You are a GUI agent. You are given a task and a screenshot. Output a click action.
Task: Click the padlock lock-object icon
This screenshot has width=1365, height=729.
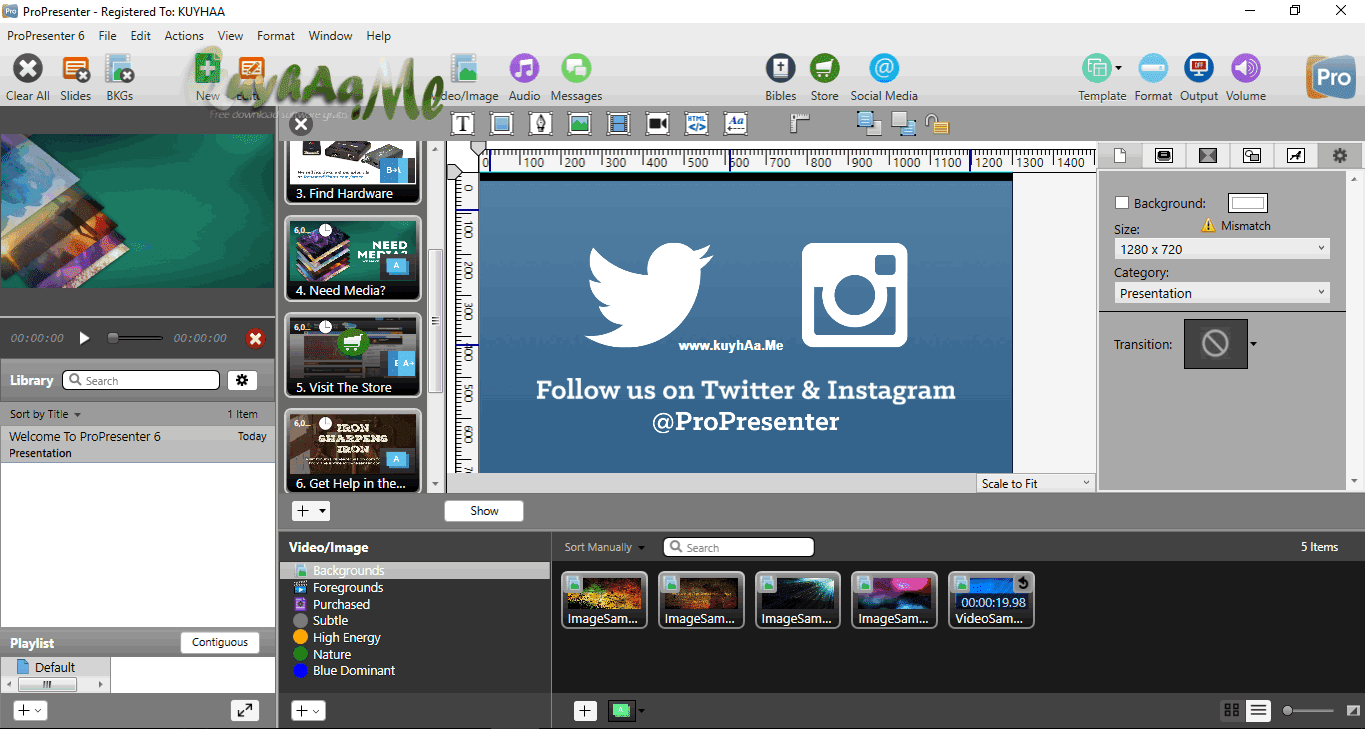[936, 123]
